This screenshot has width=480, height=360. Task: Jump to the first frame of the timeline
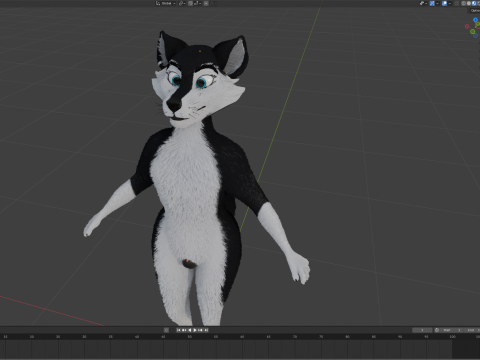[178, 330]
